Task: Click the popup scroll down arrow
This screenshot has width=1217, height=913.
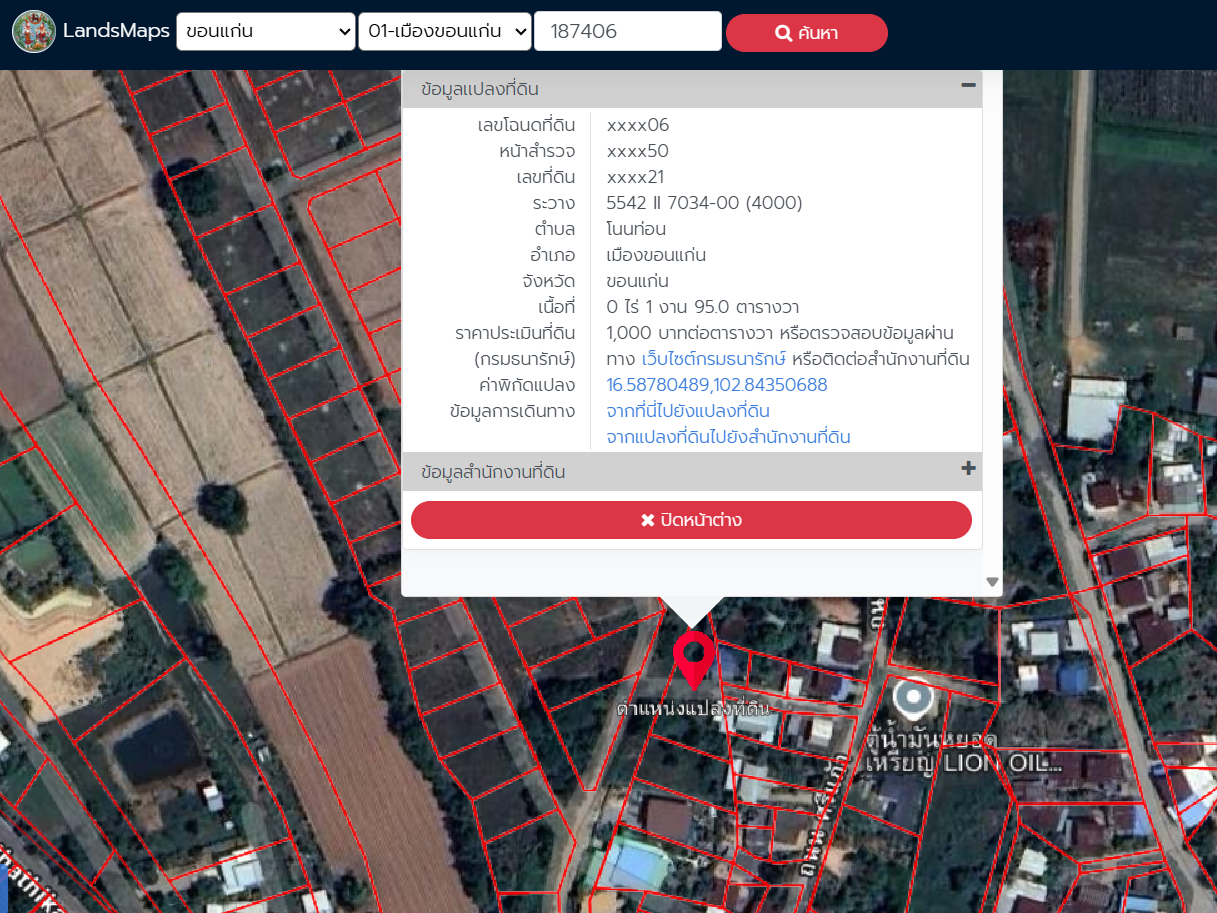Action: coord(992,581)
